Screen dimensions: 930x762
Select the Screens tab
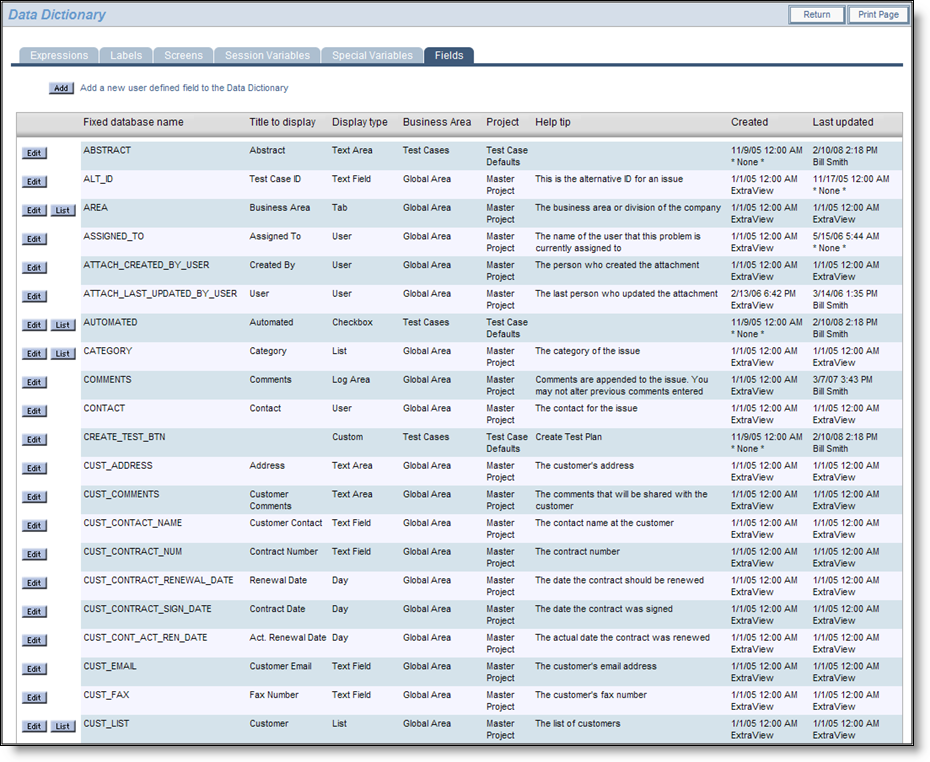coord(183,56)
